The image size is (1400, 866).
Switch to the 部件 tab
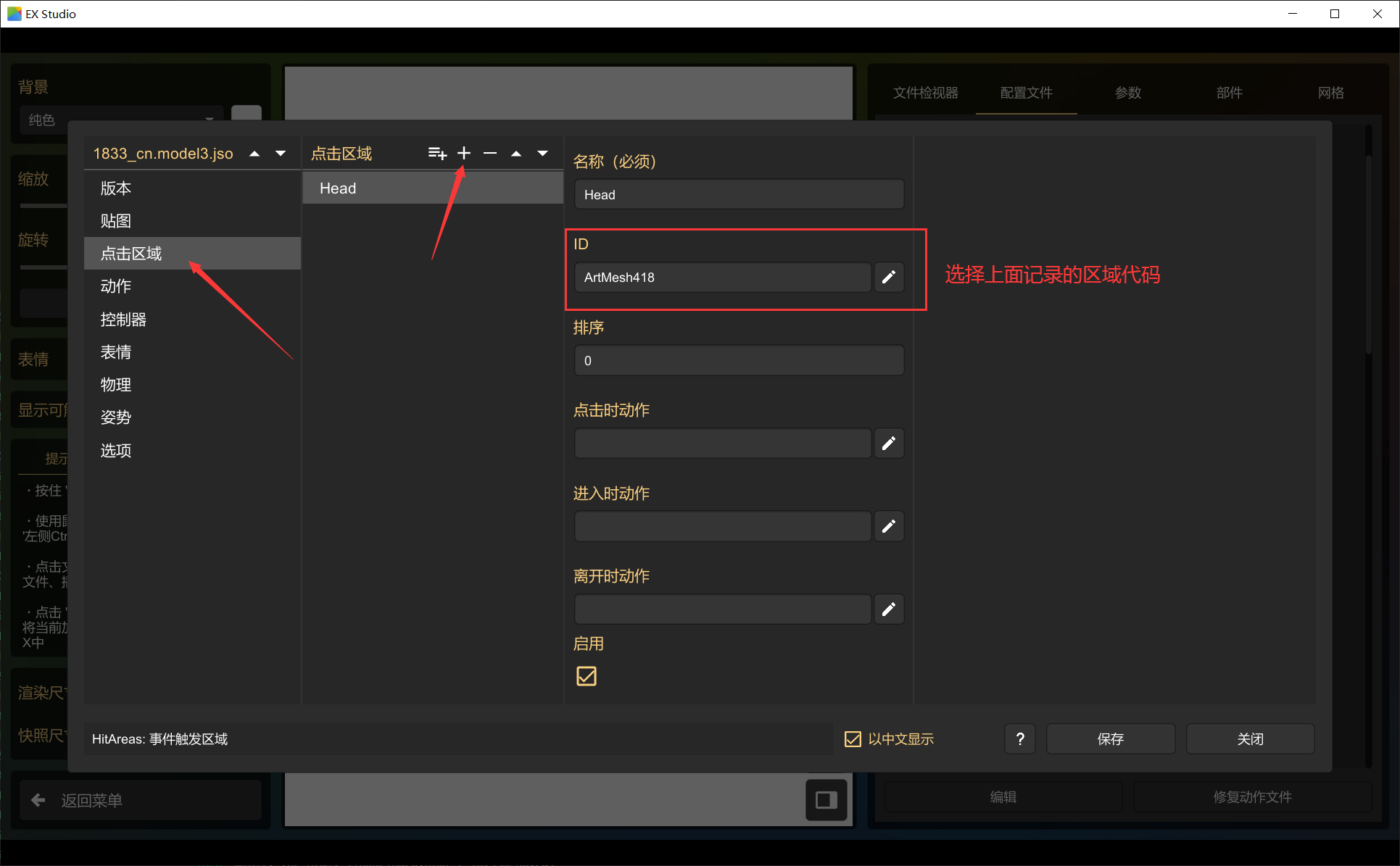point(1229,93)
